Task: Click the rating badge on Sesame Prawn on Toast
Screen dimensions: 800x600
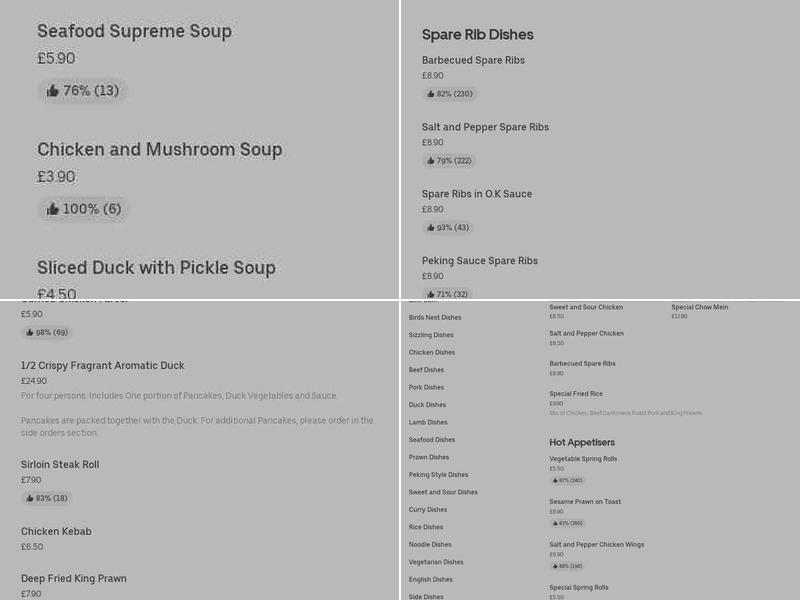Action: tap(569, 522)
